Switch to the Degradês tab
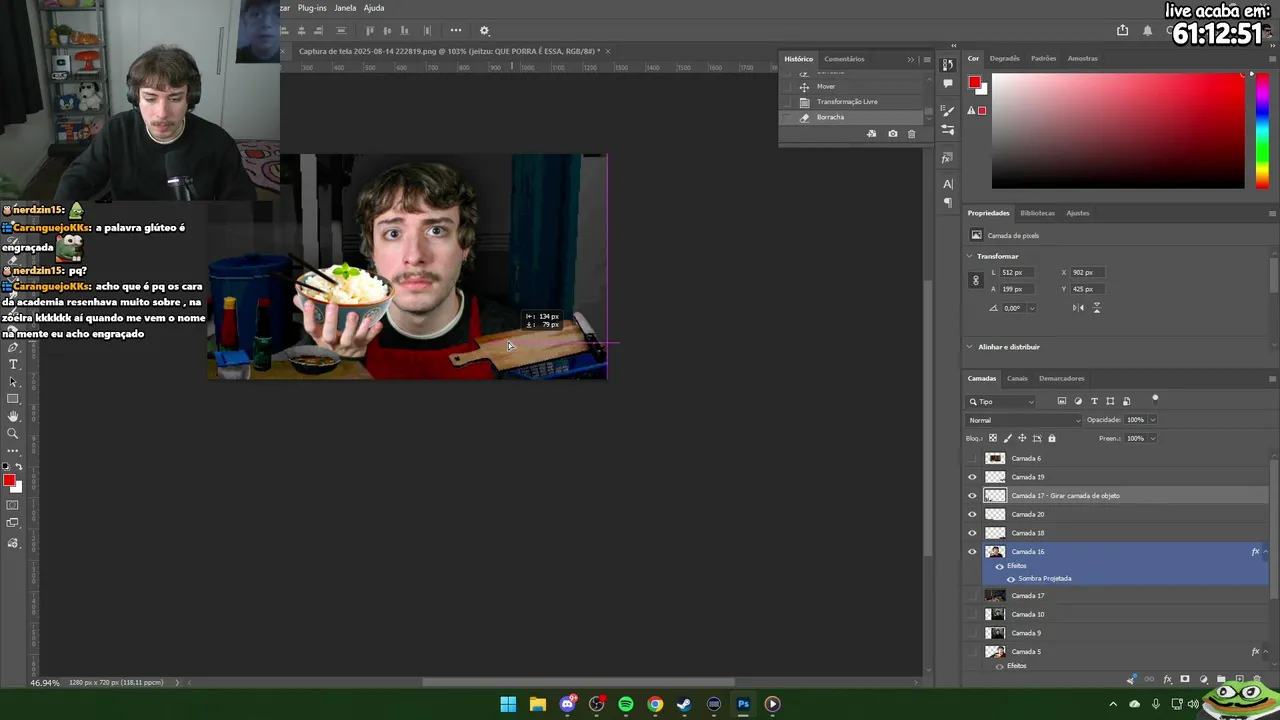This screenshot has width=1280, height=720. tap(1005, 58)
